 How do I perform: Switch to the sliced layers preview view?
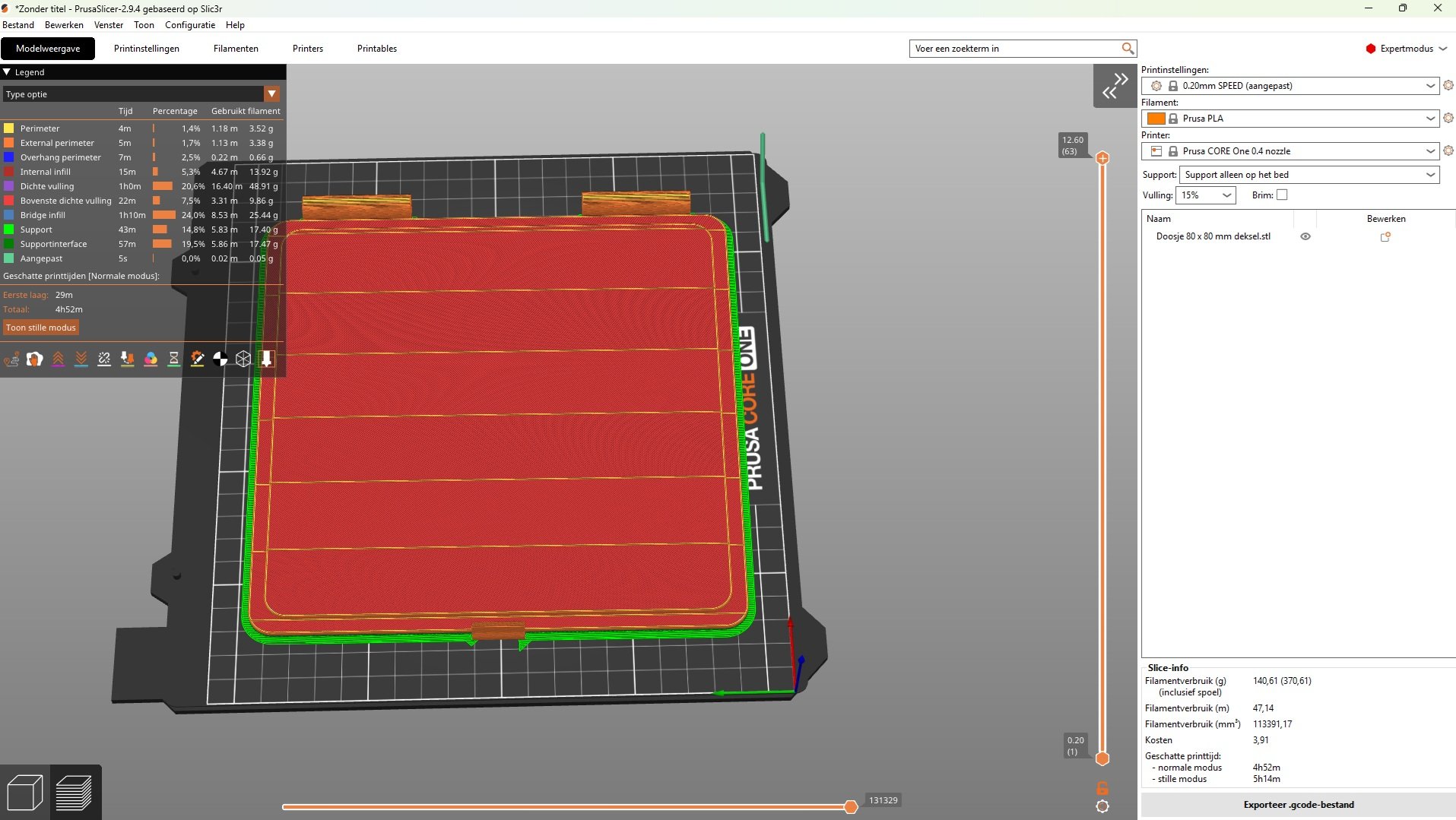(x=74, y=793)
